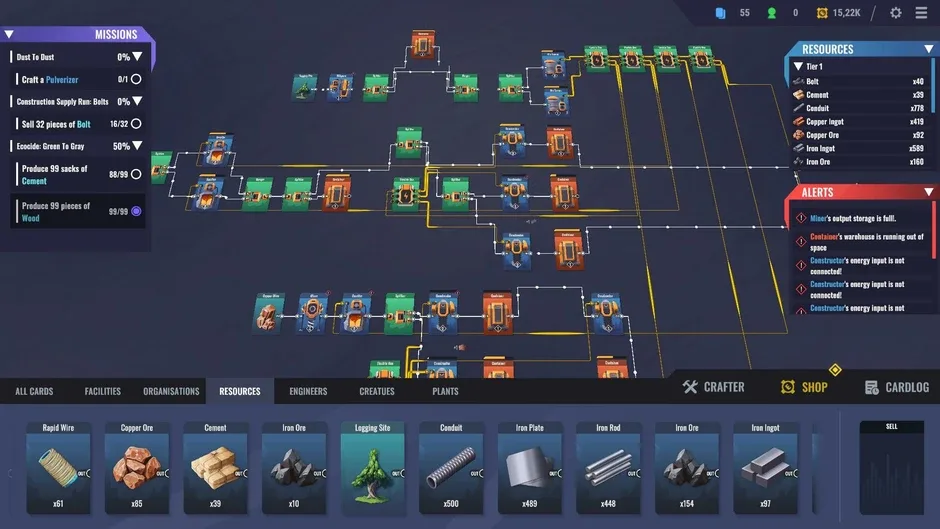Collapse the Ecocide: Green To Gray arrow
This screenshot has width=940, height=529.
pos(137,146)
